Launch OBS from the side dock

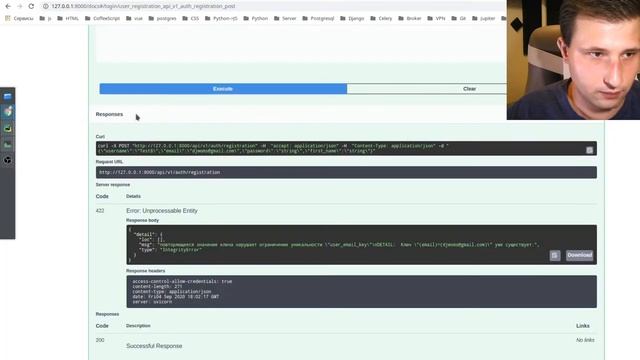[x=7, y=160]
